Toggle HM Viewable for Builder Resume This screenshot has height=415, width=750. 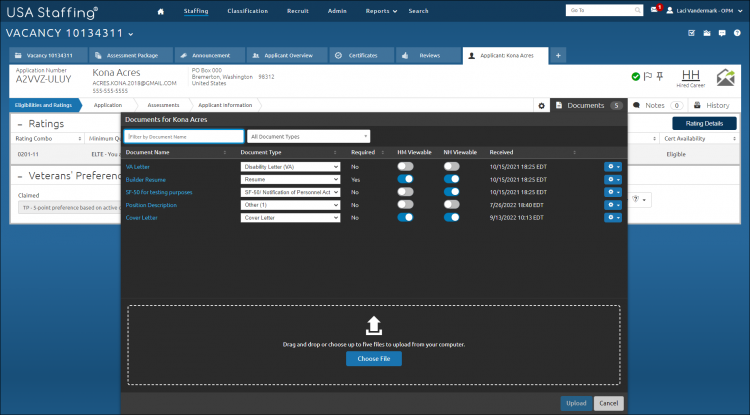pos(405,179)
